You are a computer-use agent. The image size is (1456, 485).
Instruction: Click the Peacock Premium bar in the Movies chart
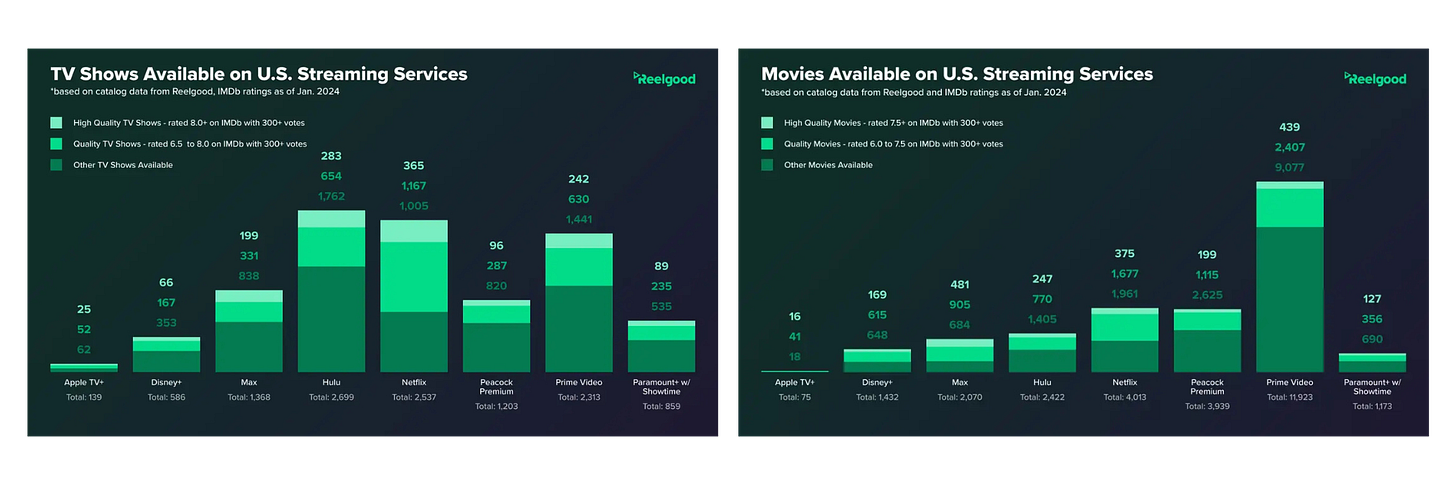[x=1206, y=341]
